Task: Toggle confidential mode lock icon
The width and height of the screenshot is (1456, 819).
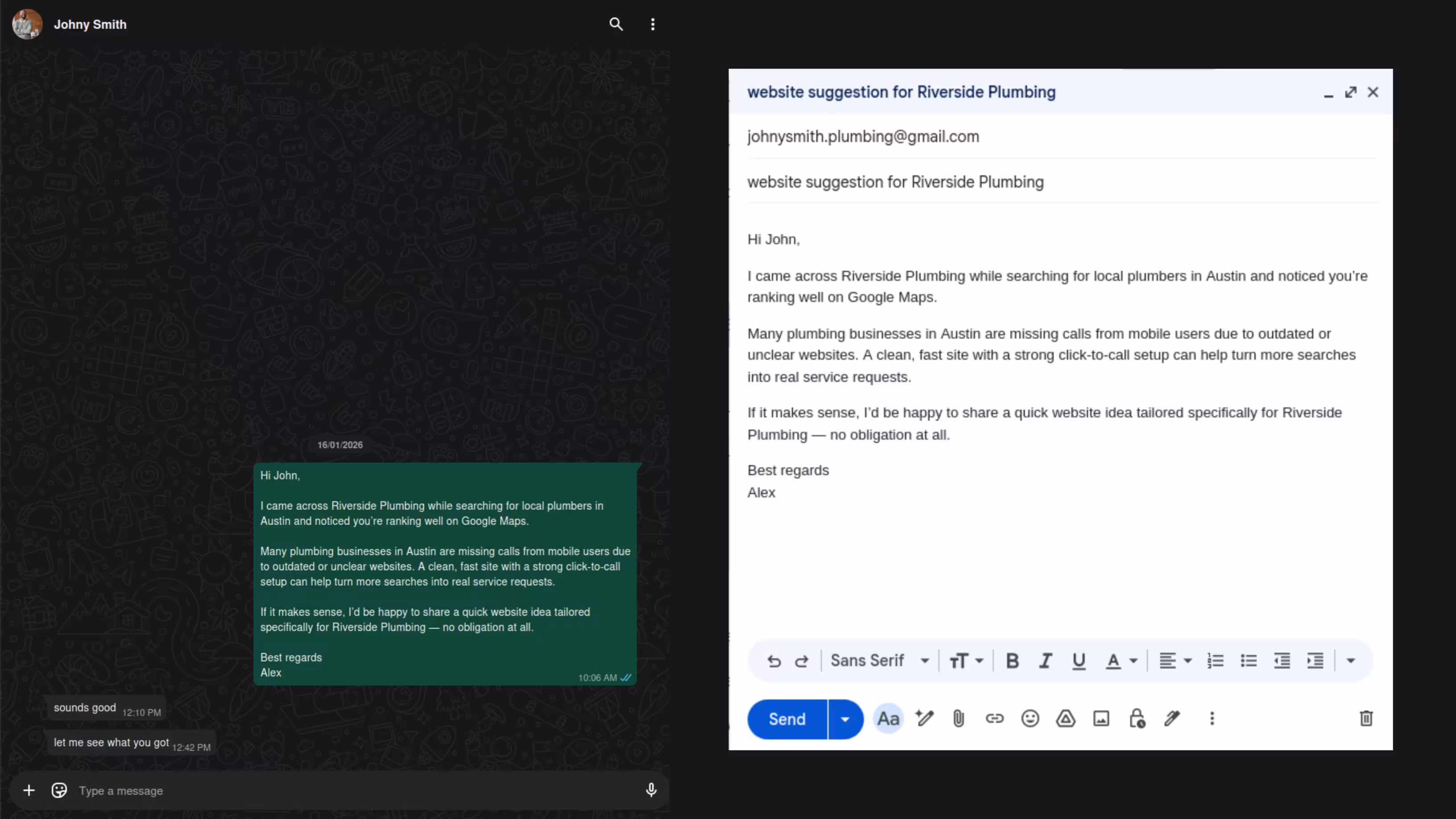Action: [1137, 719]
